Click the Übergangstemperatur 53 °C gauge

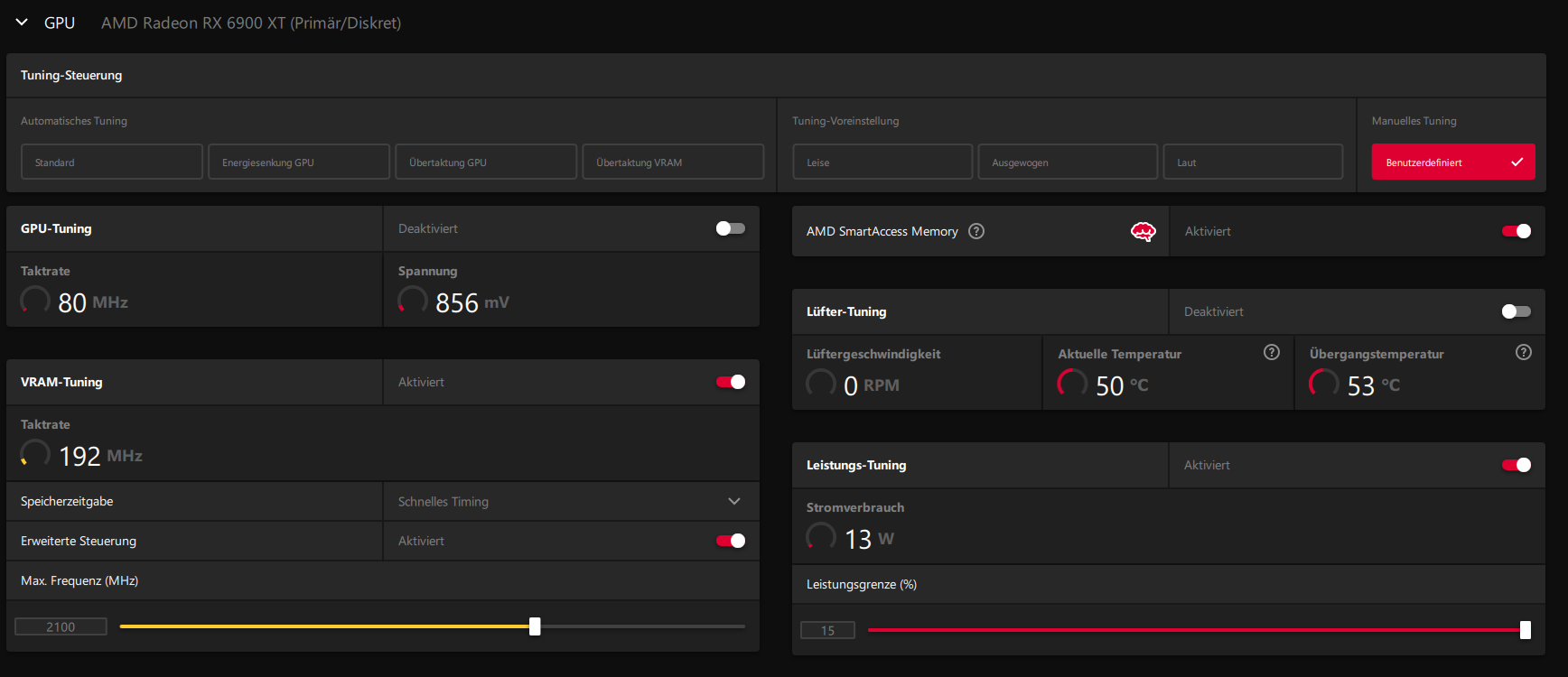[x=1324, y=383]
